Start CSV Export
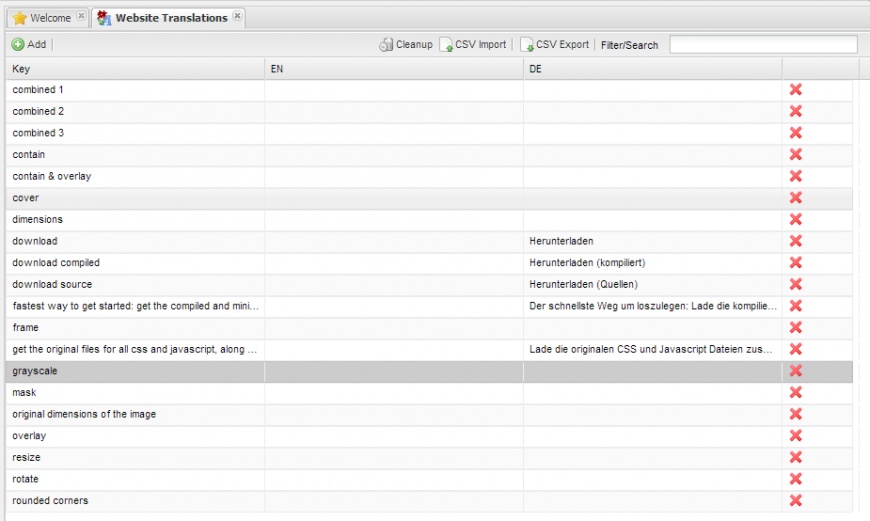Screen dimensions: 870x521 [554, 45]
